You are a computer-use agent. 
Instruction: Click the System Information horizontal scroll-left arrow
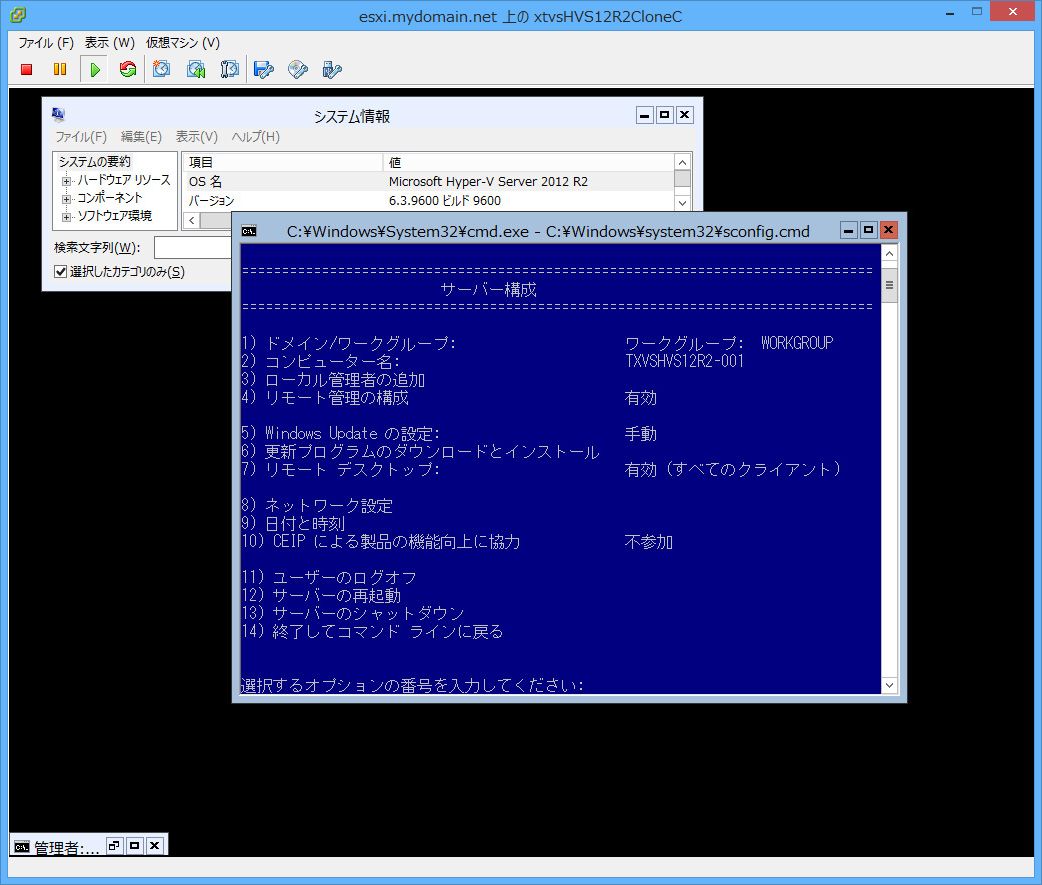(x=191, y=221)
